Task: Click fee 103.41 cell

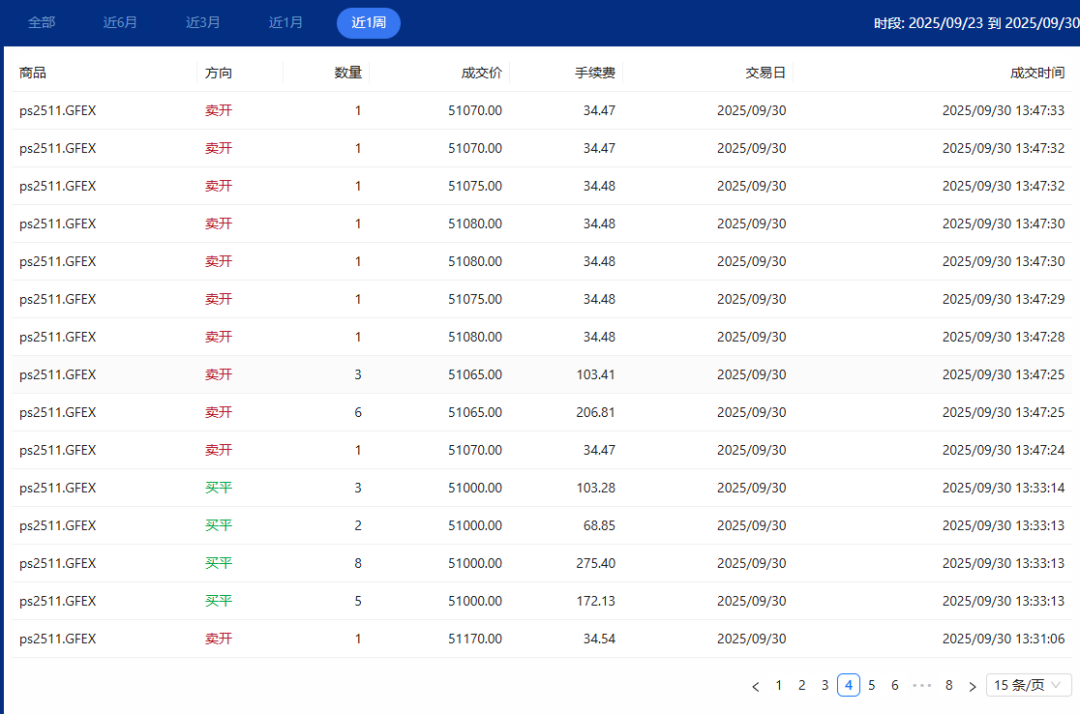Action: click(596, 375)
